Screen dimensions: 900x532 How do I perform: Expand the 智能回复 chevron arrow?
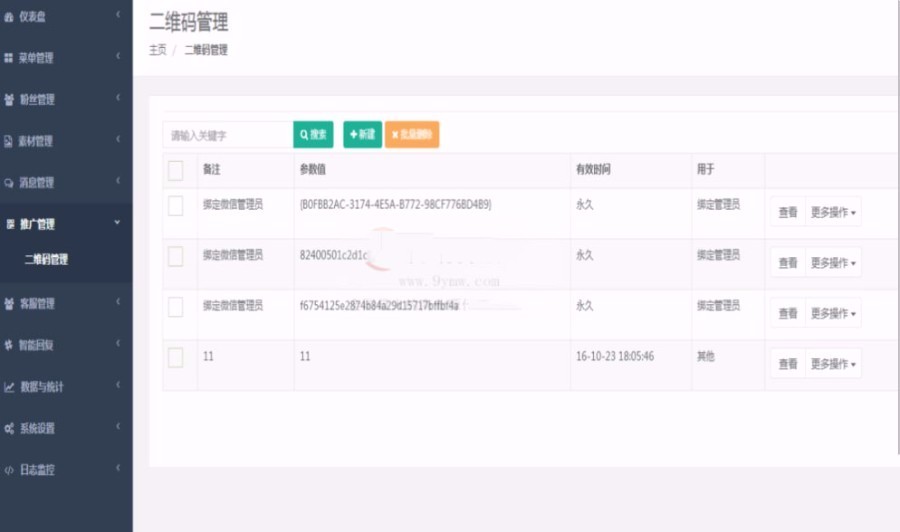[118, 343]
